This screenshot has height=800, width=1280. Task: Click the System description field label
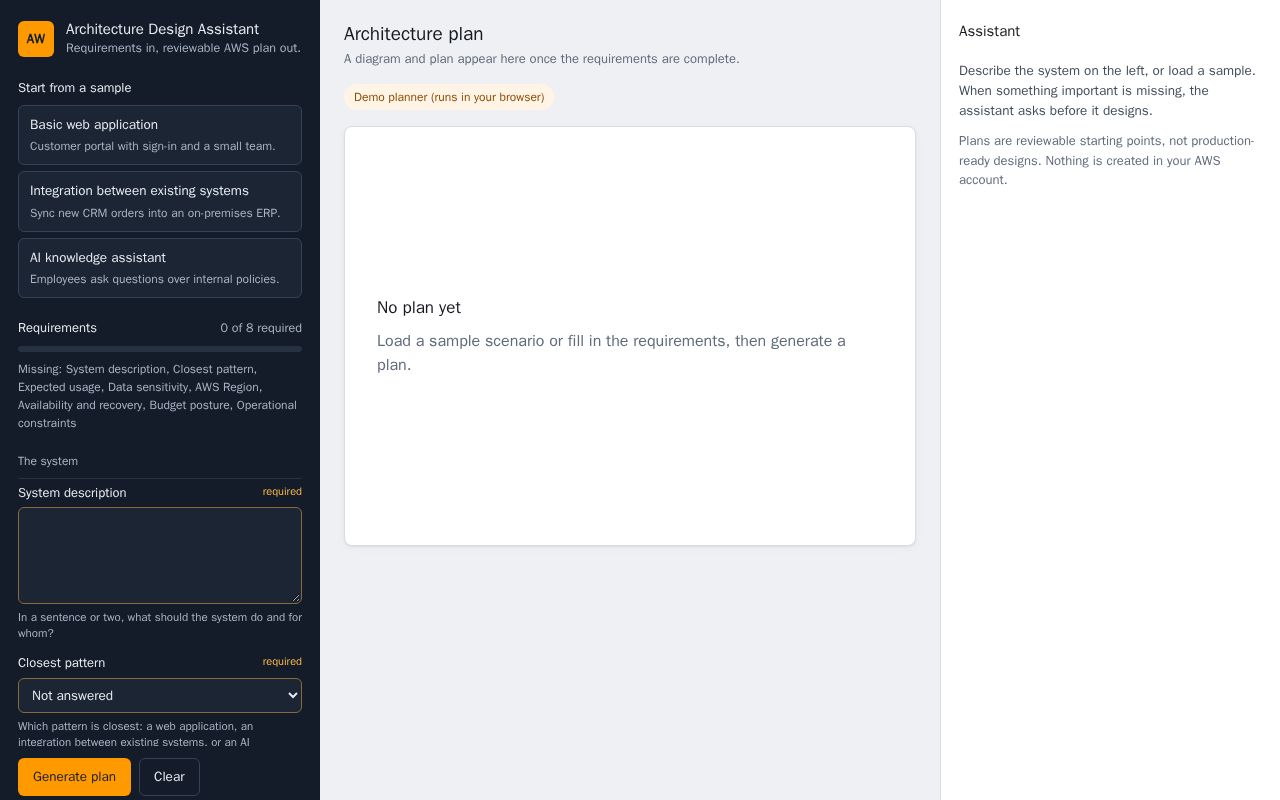tap(72, 493)
